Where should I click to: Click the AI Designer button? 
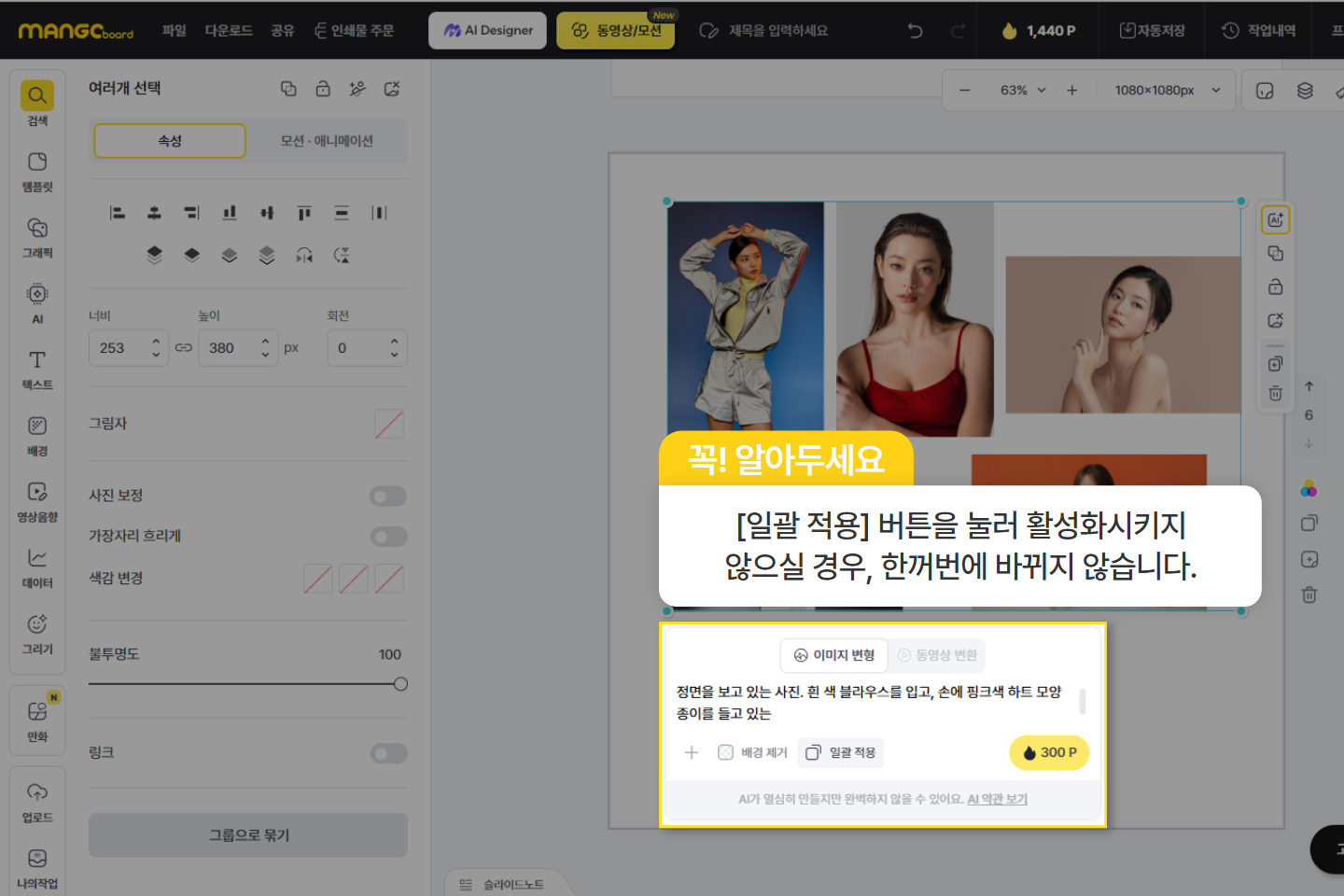point(487,31)
